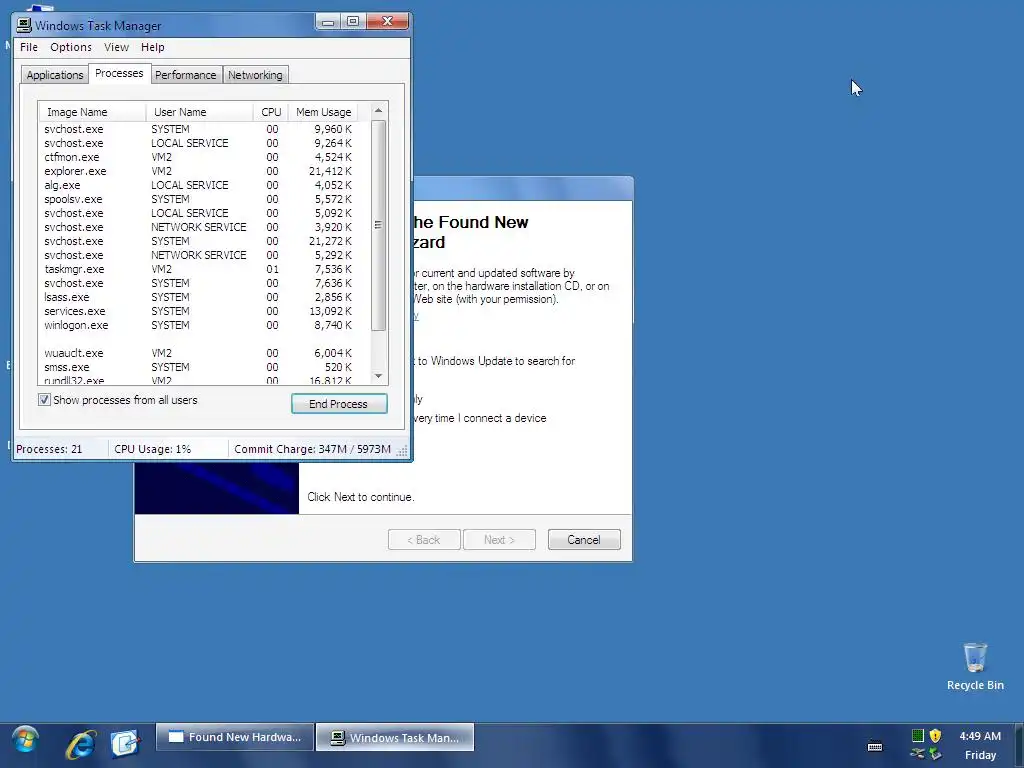Click the scroll up arrow in process list

tap(378, 110)
